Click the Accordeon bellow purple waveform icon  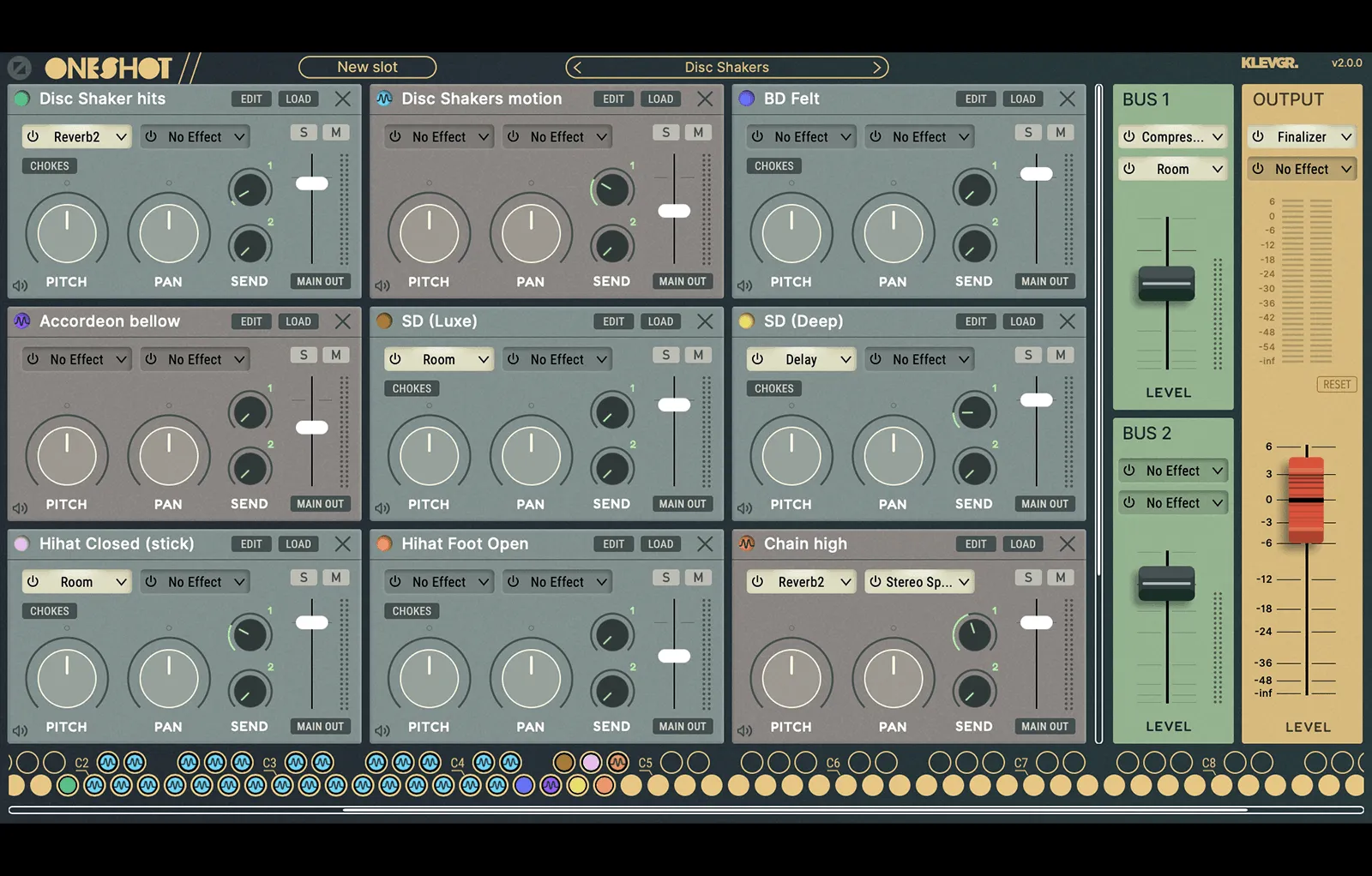22,321
